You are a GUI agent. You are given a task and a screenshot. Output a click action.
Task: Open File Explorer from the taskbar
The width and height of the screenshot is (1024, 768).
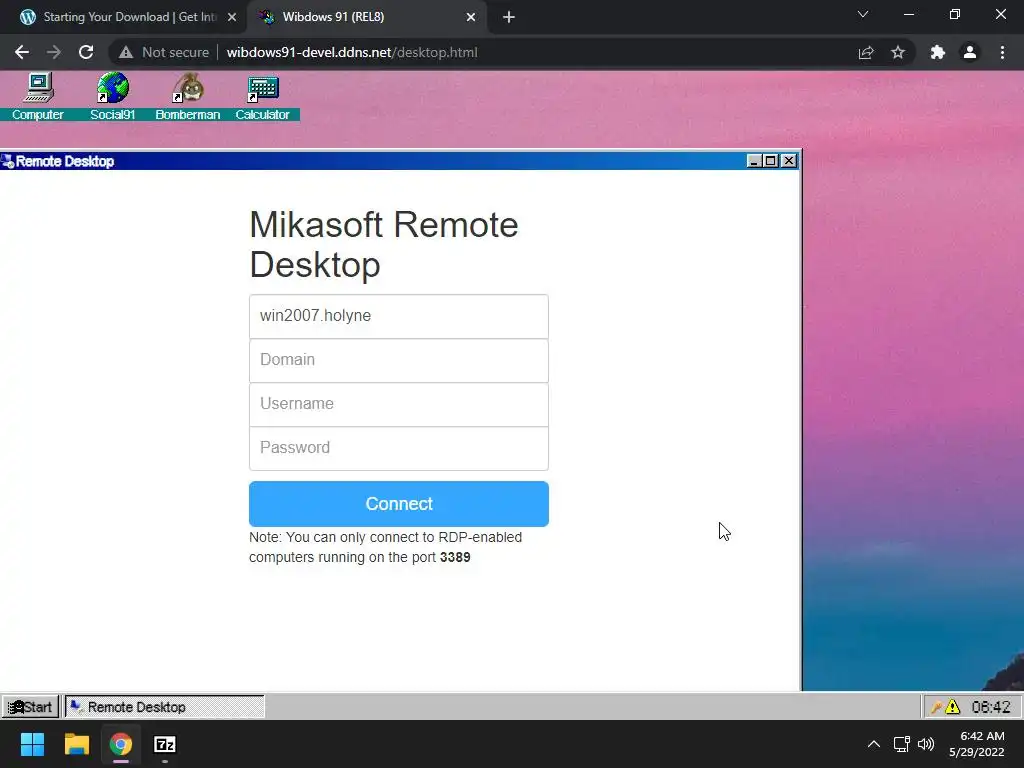[x=76, y=744]
